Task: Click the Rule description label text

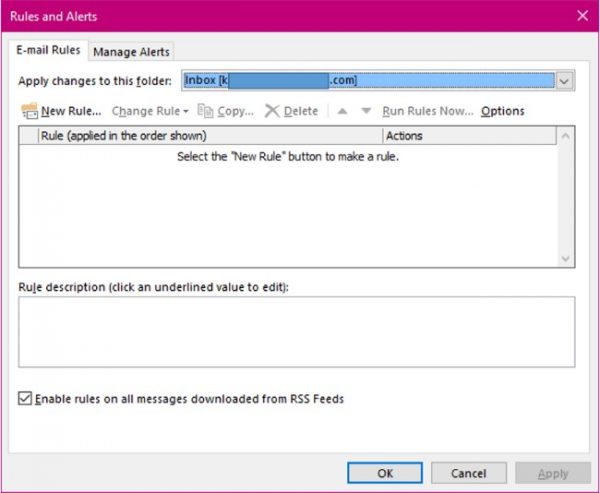Action: tap(153, 287)
